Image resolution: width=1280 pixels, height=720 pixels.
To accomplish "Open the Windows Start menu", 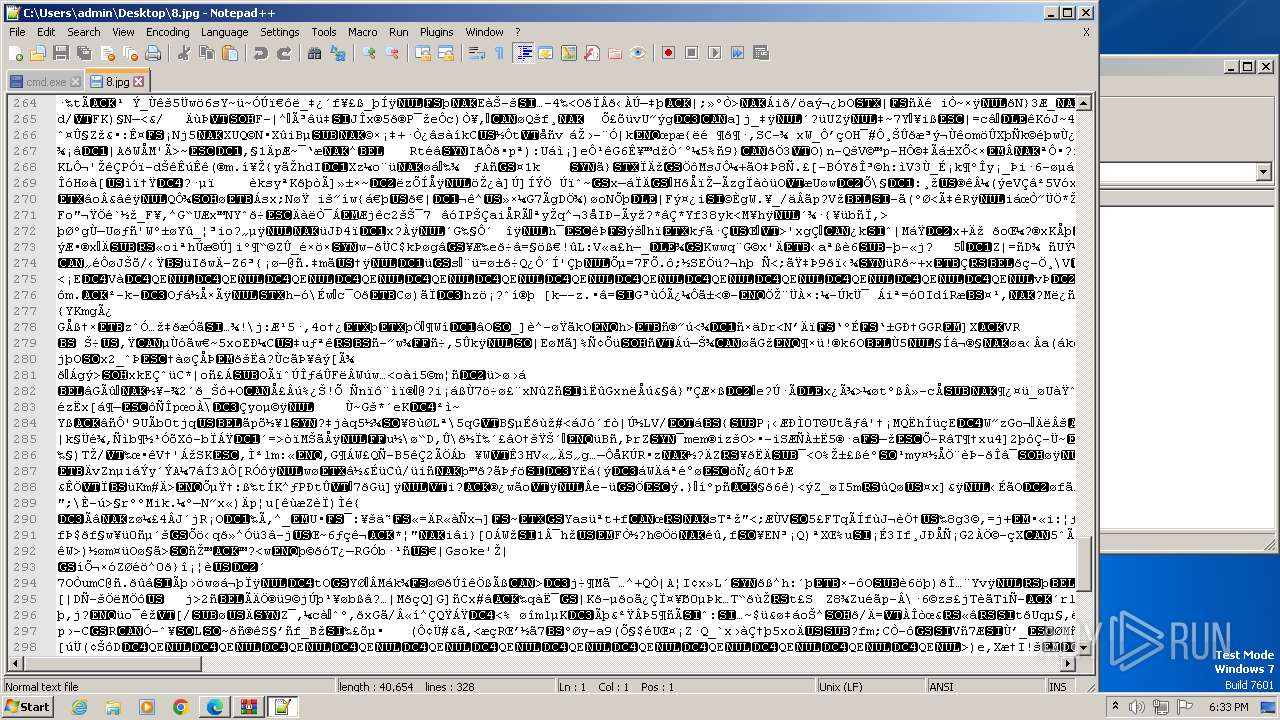I will pyautogui.click(x=28, y=707).
